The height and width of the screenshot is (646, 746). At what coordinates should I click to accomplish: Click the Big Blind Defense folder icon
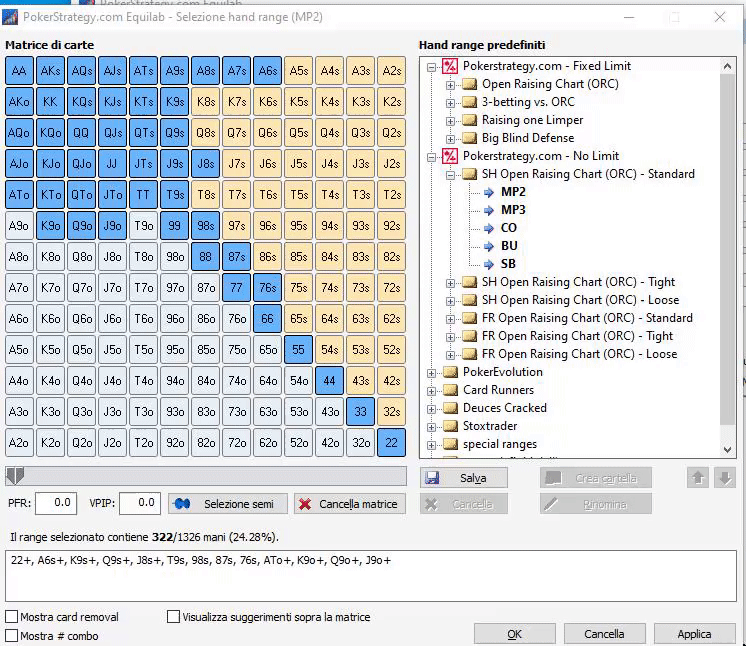click(470, 138)
